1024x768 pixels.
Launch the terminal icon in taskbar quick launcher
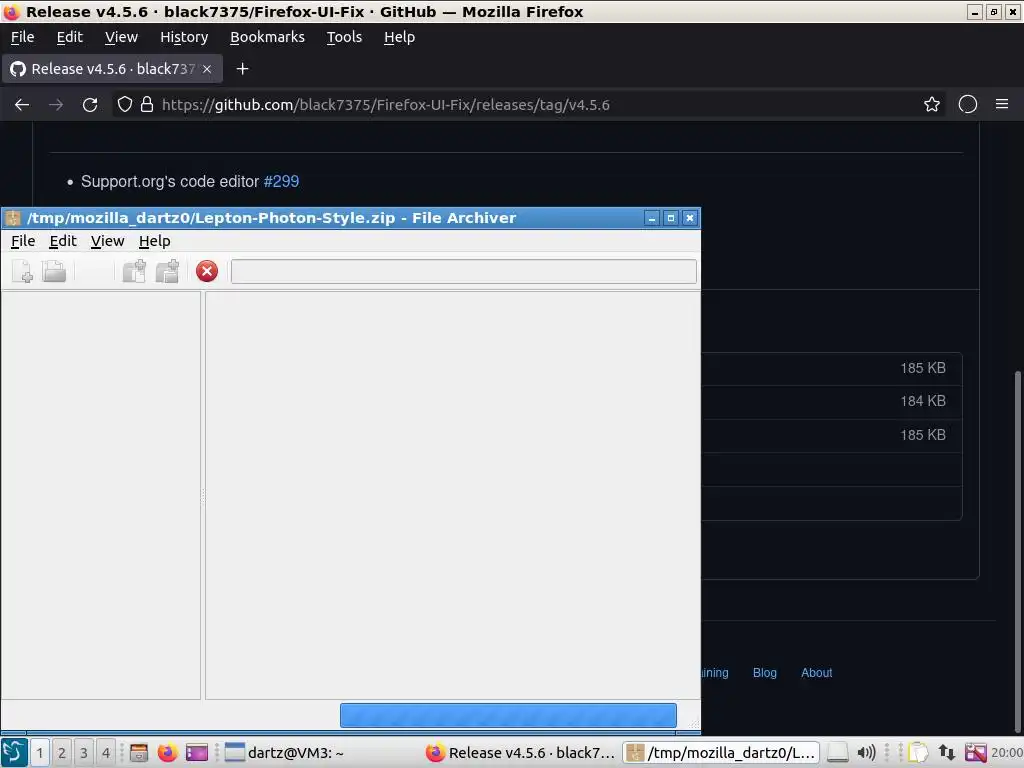(197, 753)
